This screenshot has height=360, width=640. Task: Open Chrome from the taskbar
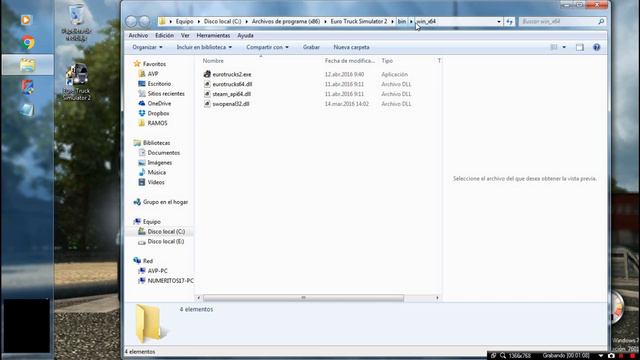coord(27,42)
